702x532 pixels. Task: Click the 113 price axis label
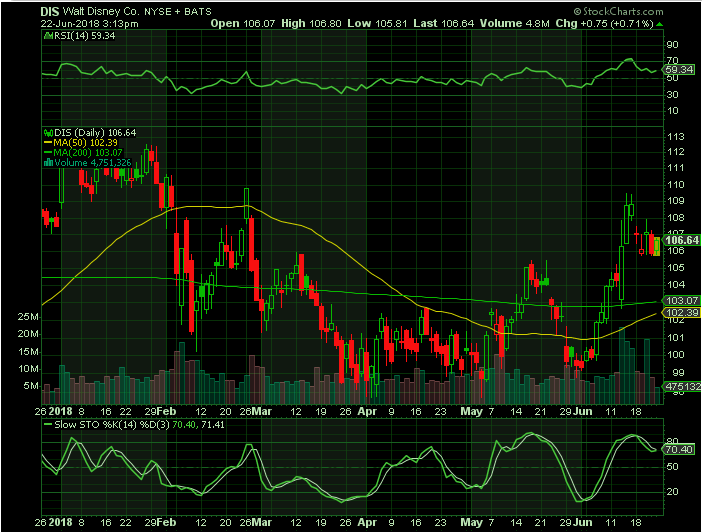click(x=676, y=137)
